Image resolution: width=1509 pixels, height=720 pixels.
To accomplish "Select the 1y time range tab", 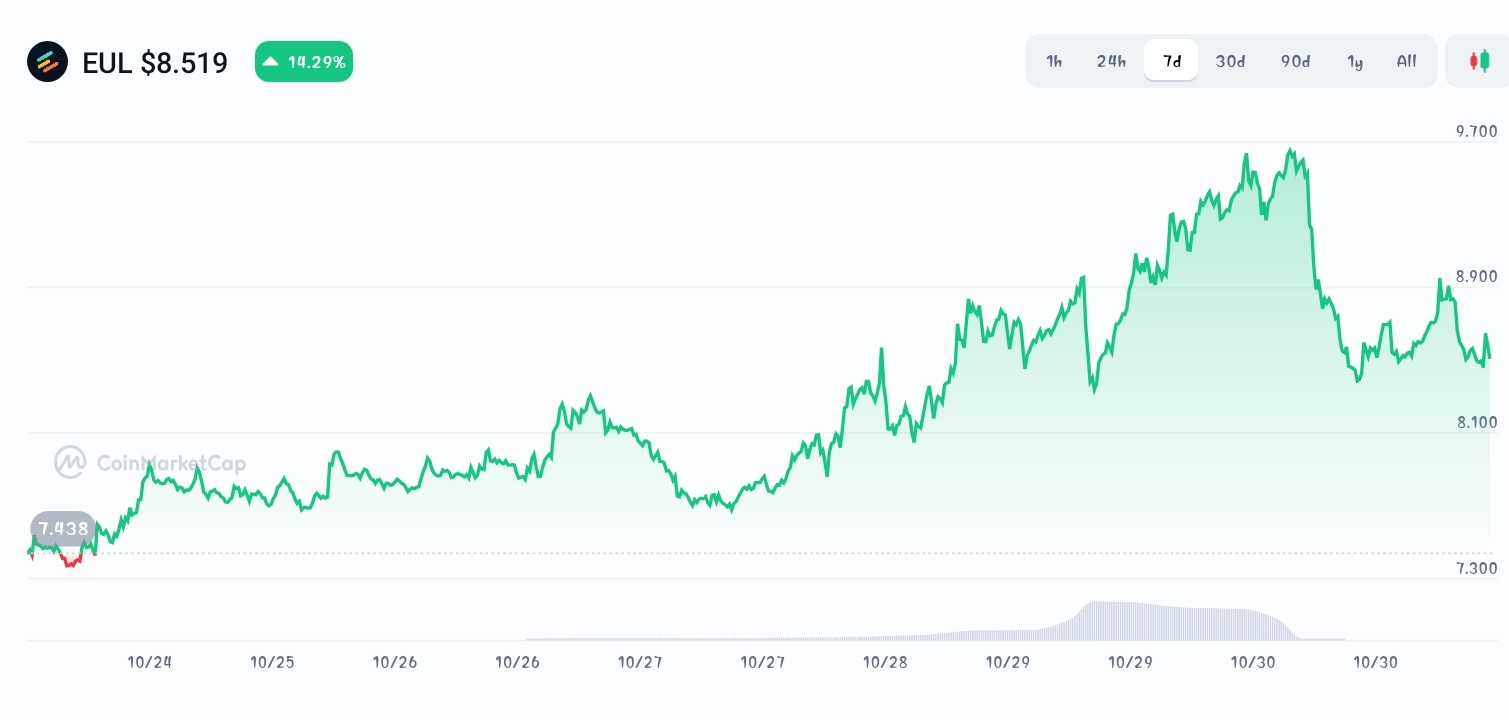I will [x=1355, y=61].
